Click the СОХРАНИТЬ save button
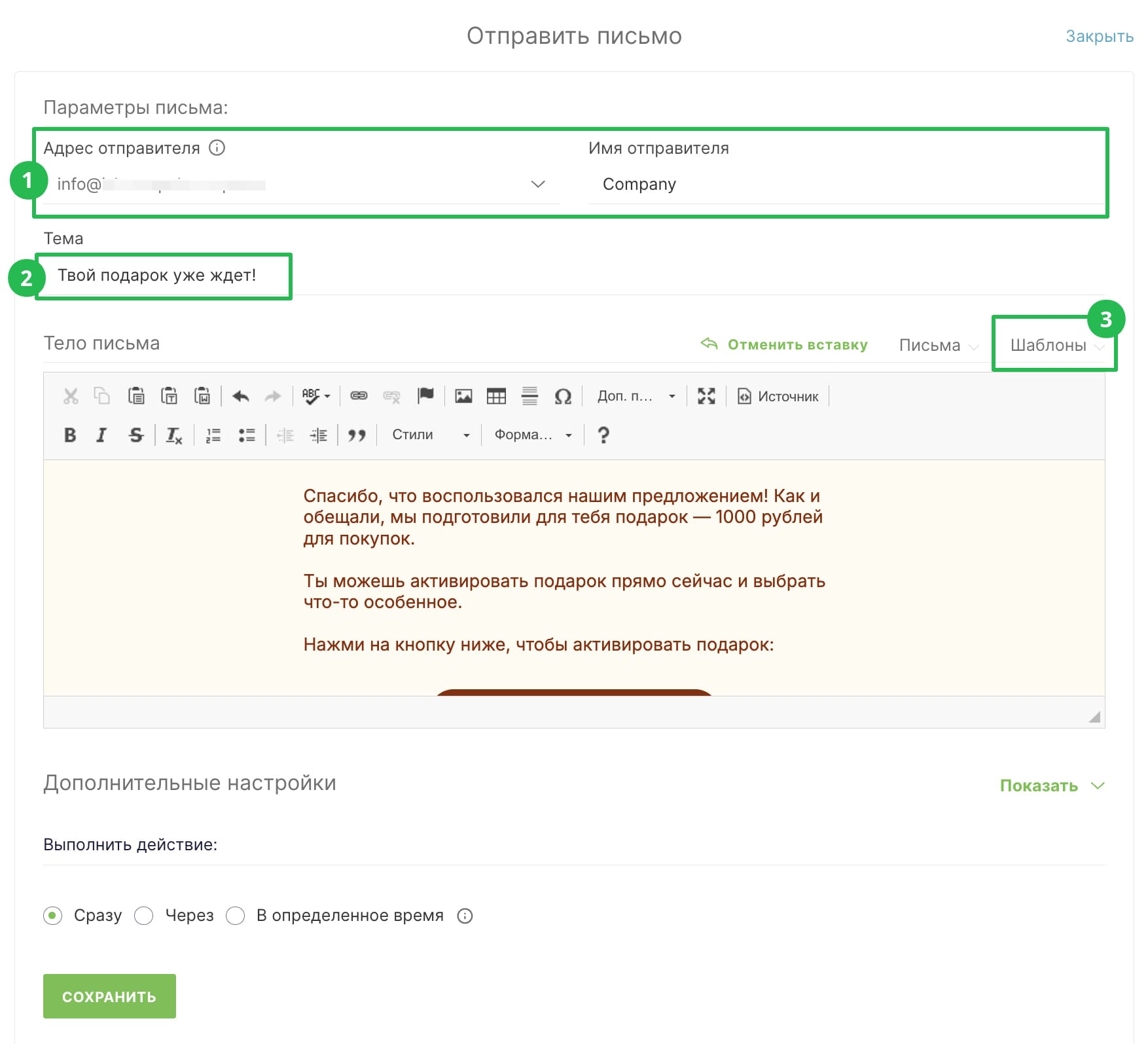Screen dimensions: 1148x1044 109,996
